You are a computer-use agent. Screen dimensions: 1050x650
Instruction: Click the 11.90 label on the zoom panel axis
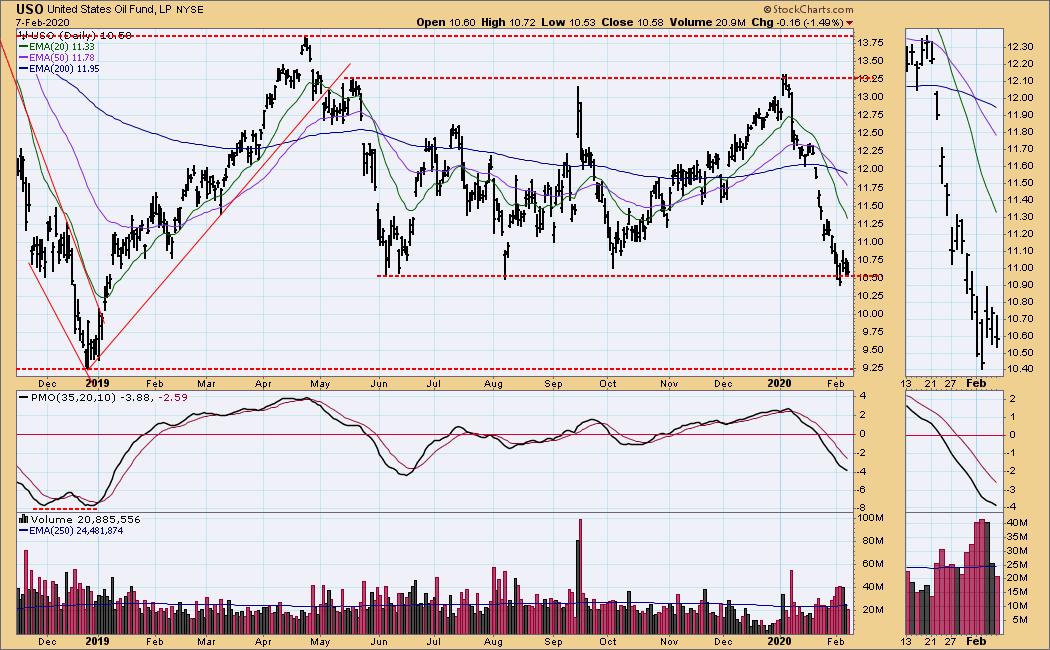pos(1018,115)
